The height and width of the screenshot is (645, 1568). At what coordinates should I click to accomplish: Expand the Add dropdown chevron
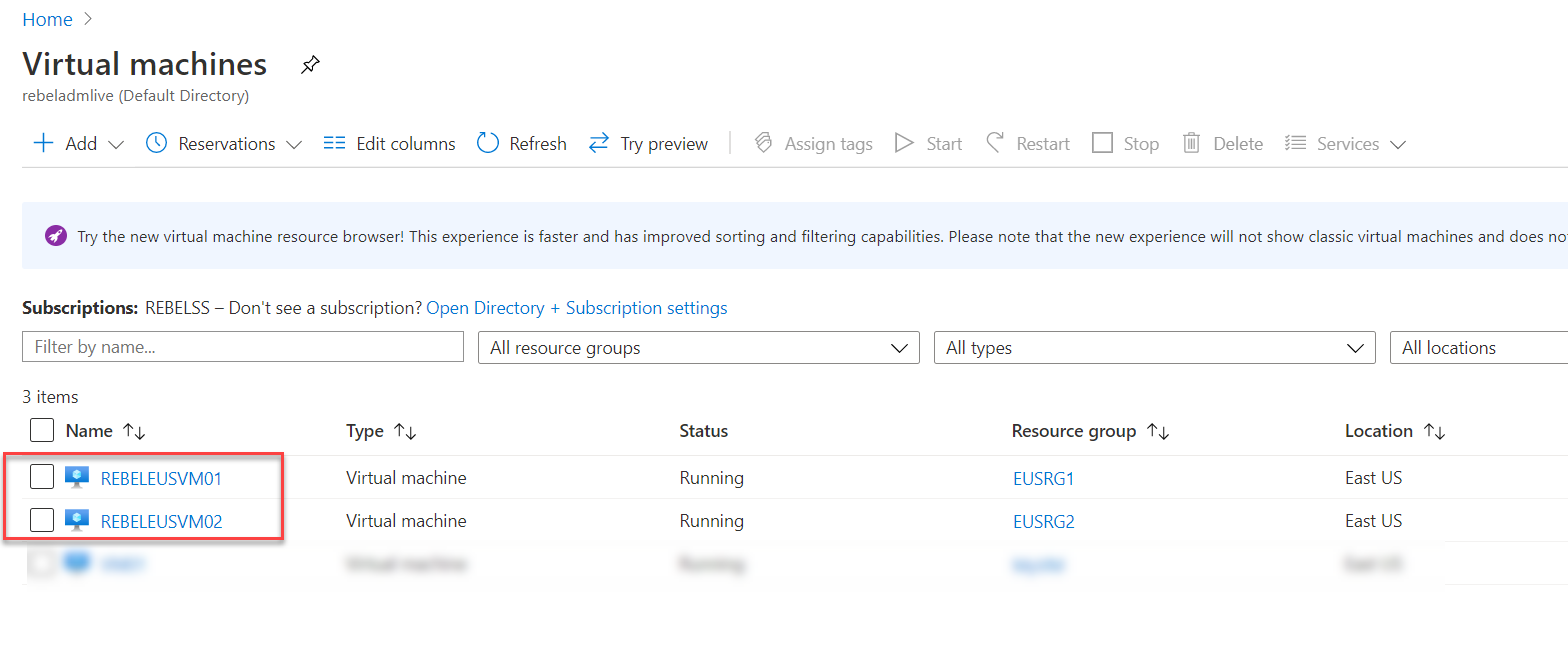[x=115, y=144]
